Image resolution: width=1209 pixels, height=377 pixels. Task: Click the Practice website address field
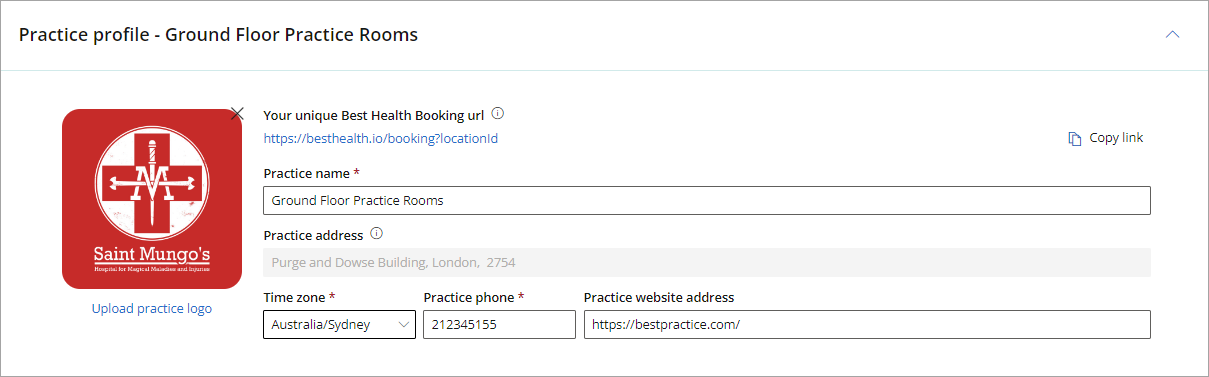867,325
